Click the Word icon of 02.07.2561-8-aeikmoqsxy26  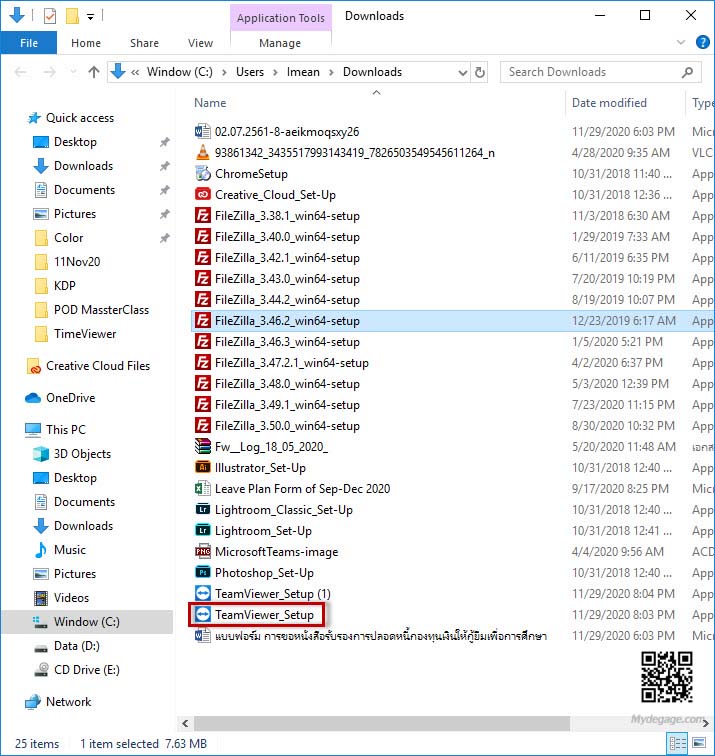click(x=202, y=132)
